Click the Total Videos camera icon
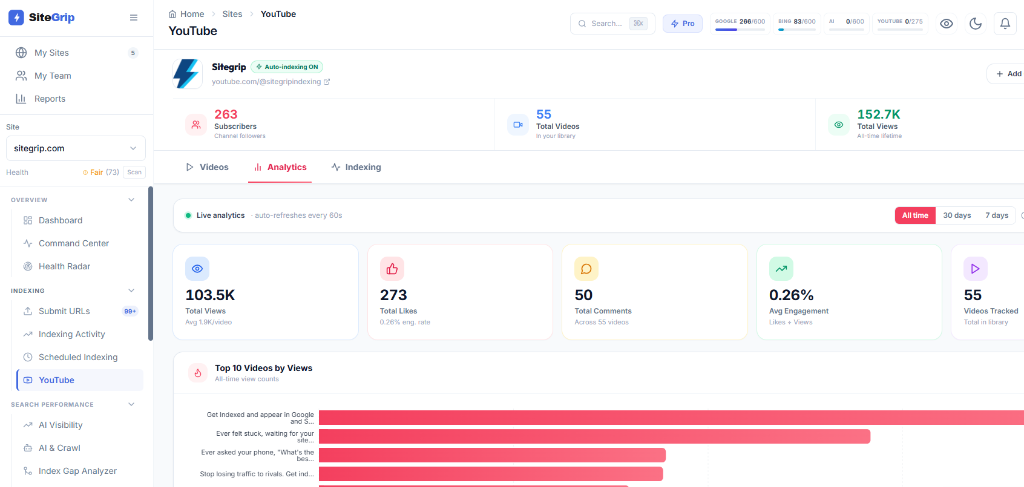The image size is (1024, 487). point(518,125)
